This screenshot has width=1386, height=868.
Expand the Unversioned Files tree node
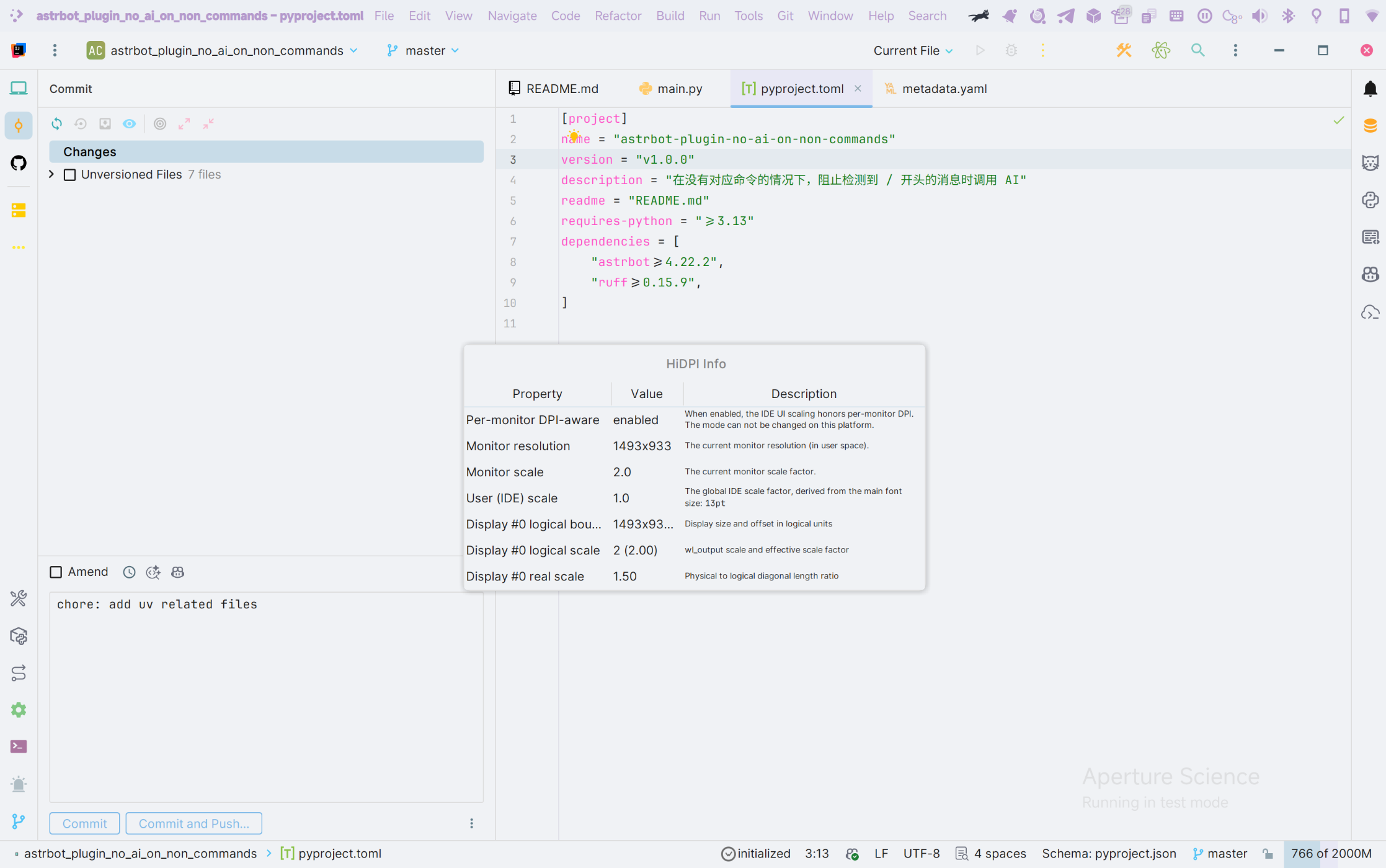pyautogui.click(x=51, y=175)
